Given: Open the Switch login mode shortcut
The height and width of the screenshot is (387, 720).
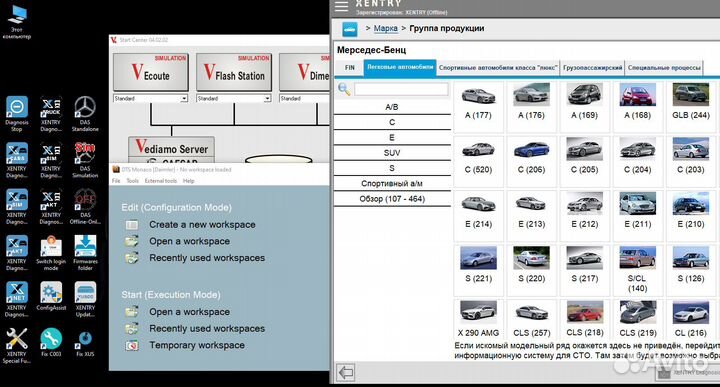Looking at the screenshot, I should [x=51, y=252].
